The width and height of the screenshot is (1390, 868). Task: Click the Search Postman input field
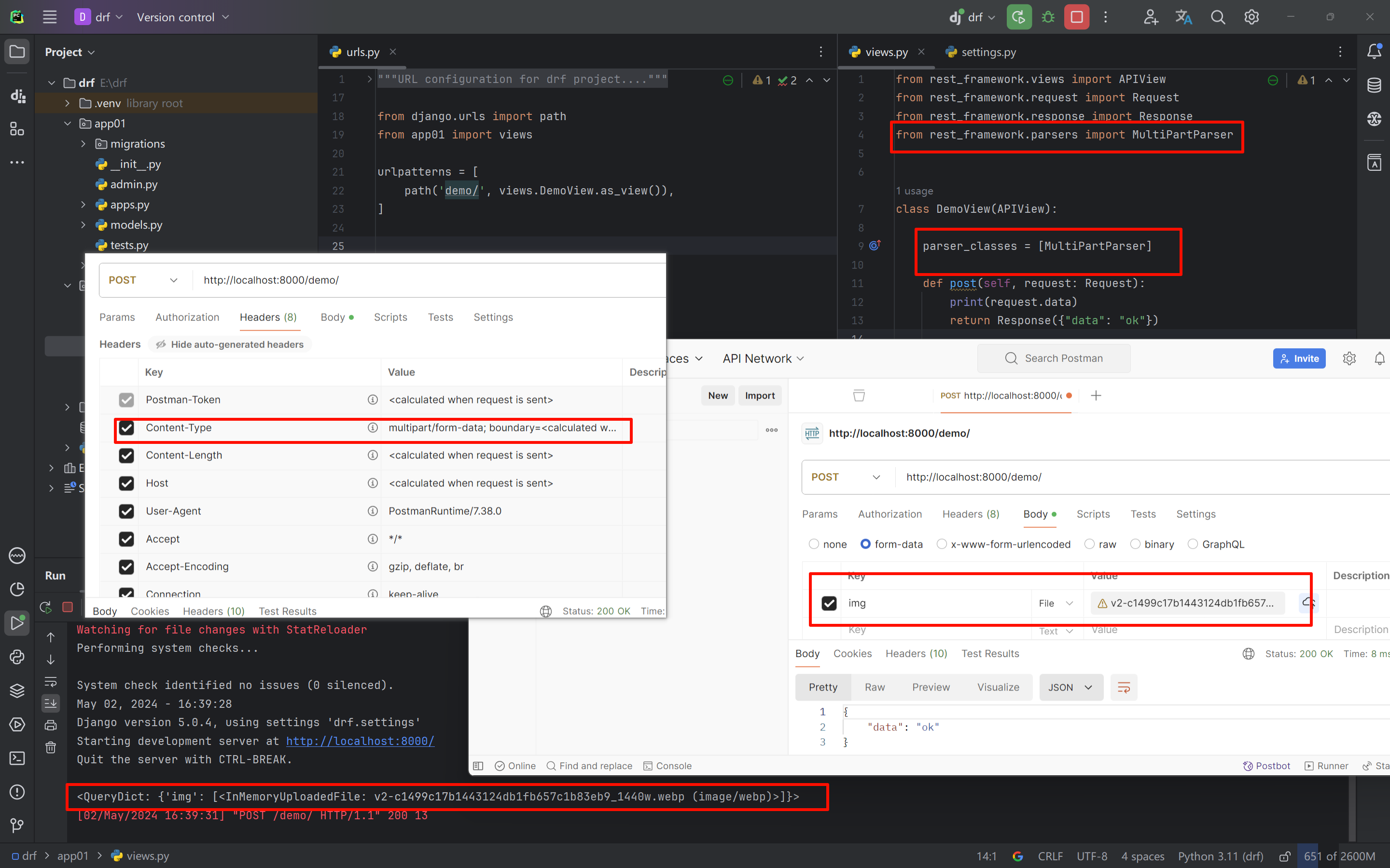pos(1063,359)
